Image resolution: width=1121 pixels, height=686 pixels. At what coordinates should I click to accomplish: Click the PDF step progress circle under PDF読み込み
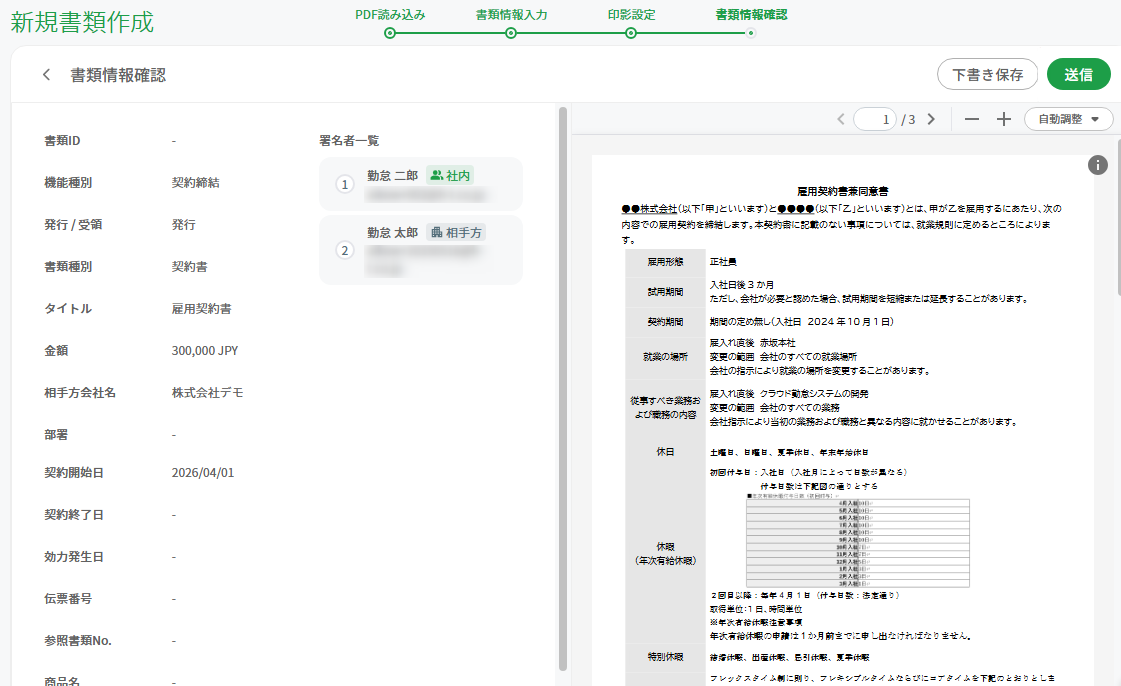pos(390,33)
